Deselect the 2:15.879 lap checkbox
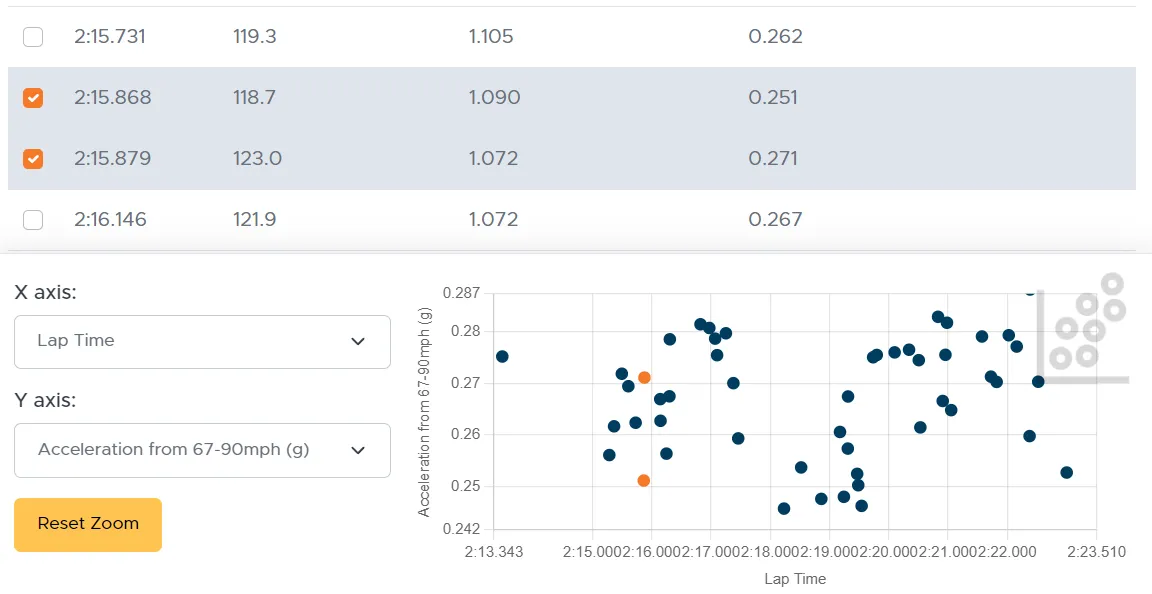Viewport: 1152px width, 594px height. 33,159
